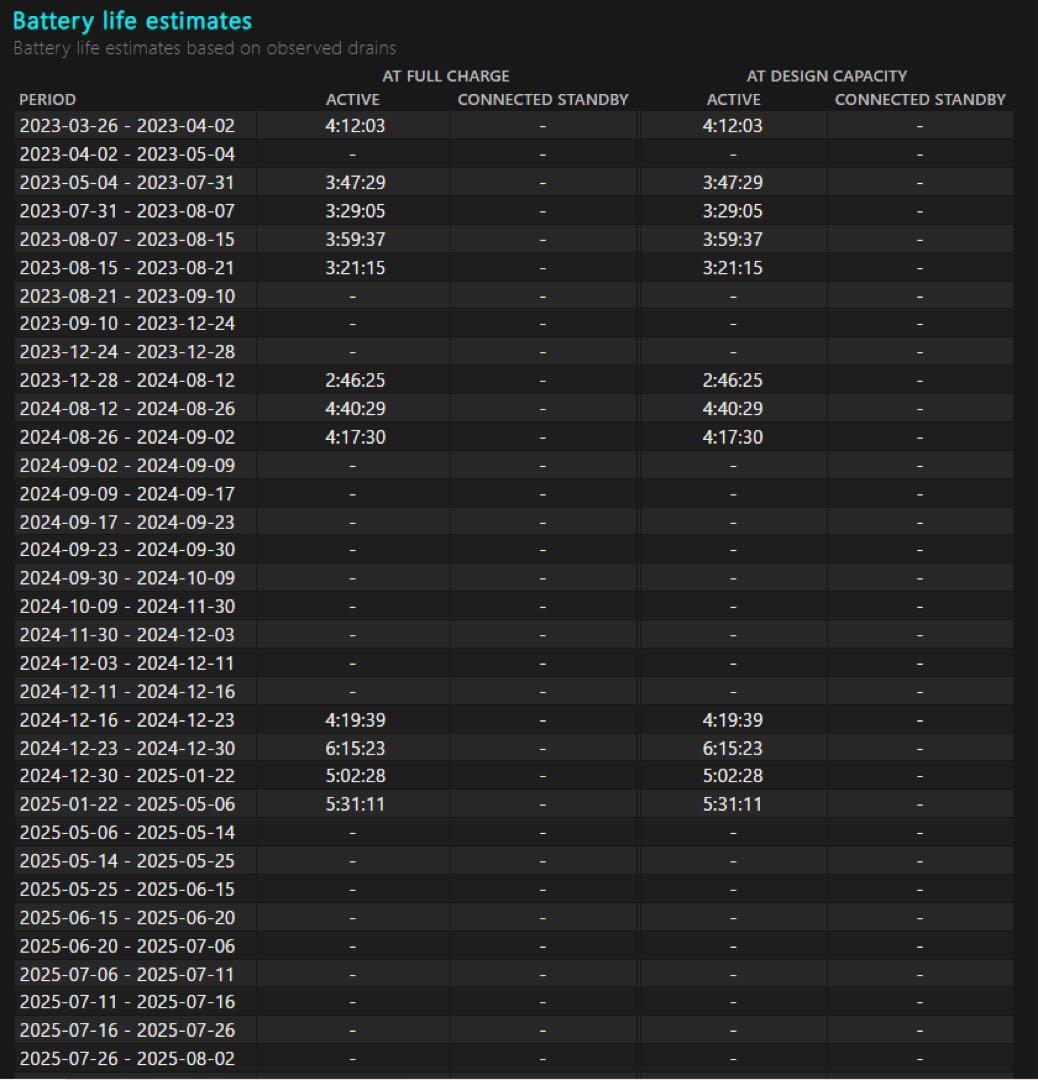Click 5:02:28 in the design capacity active column

pyautogui.click(x=732, y=776)
